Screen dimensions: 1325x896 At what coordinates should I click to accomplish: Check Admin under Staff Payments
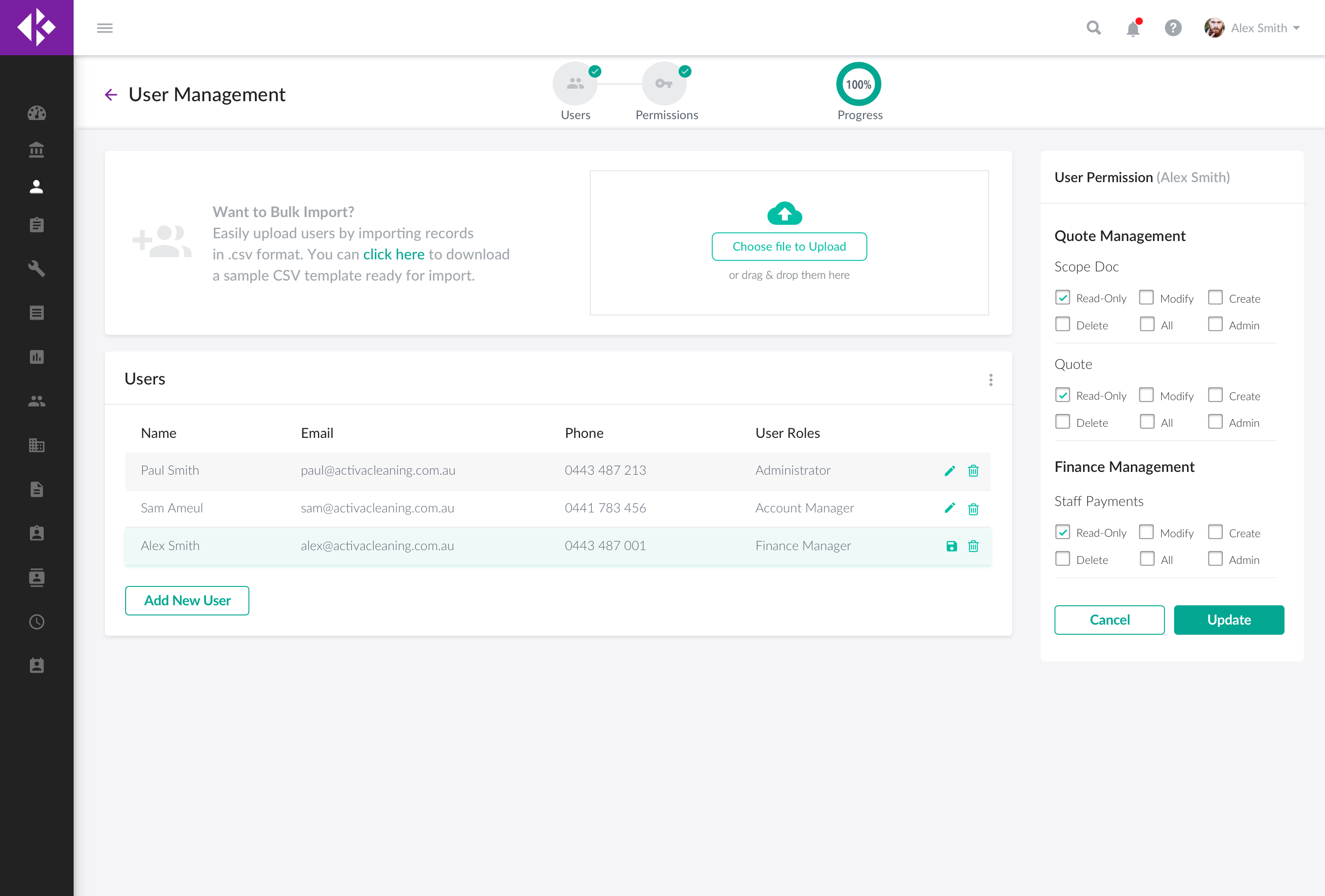point(1215,558)
